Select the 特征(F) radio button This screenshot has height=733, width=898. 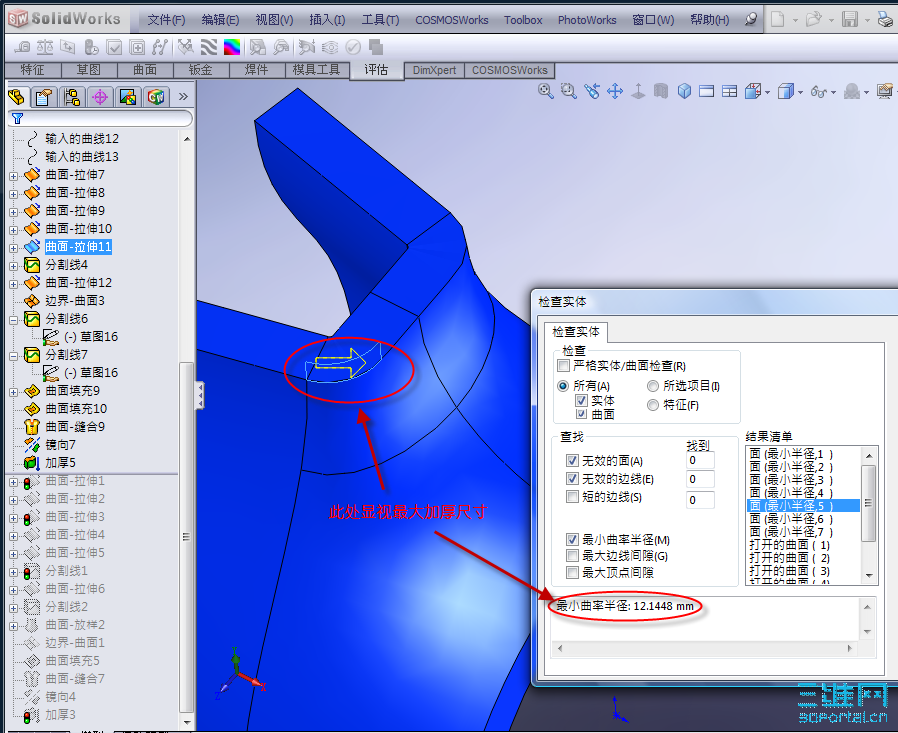653,405
